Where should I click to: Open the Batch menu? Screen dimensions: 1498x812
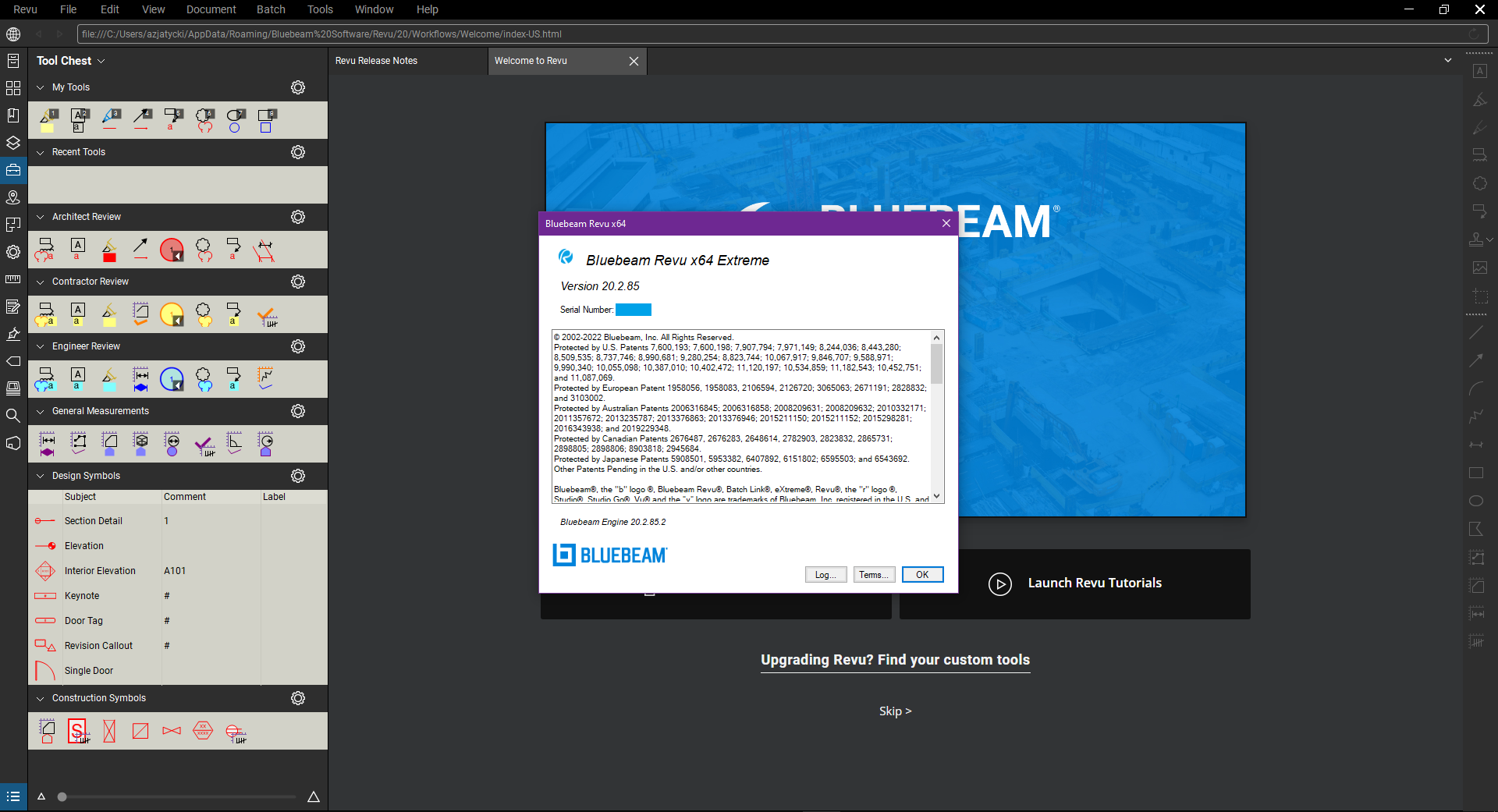(x=271, y=9)
